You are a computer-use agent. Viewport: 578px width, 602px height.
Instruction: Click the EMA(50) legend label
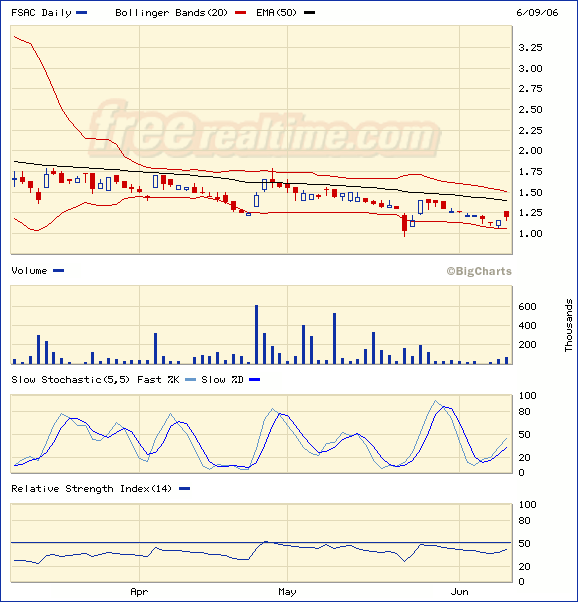277,13
